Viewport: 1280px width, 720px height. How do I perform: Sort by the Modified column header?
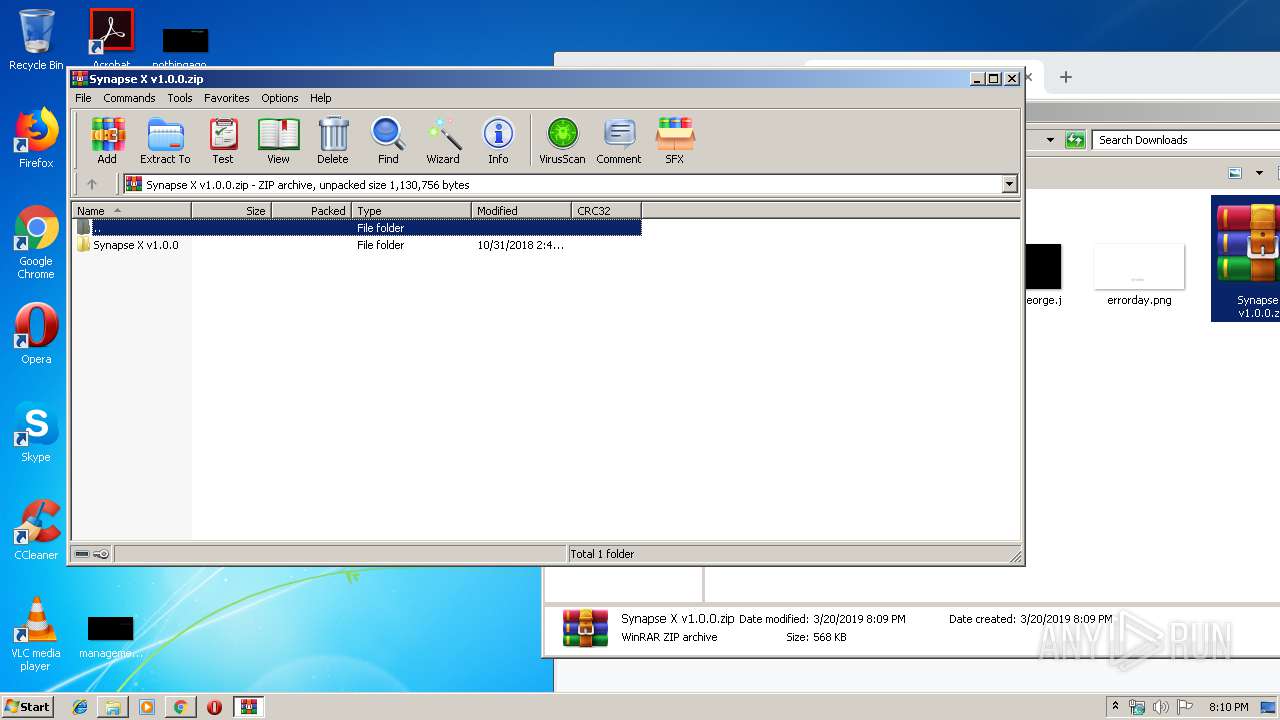(x=521, y=211)
